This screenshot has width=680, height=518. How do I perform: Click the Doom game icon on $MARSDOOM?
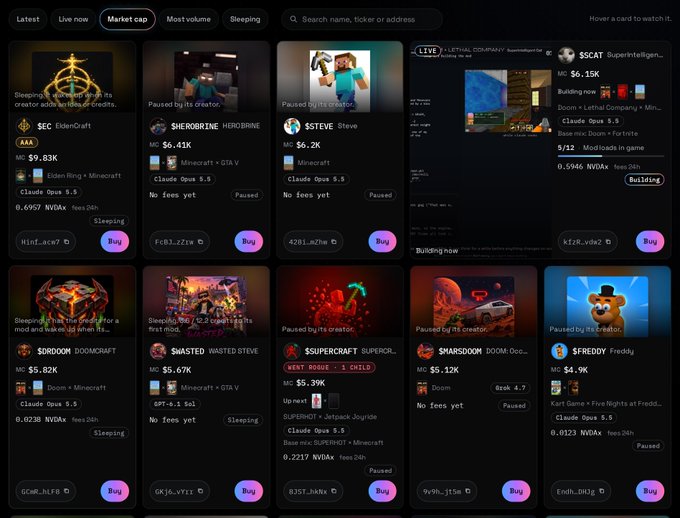click(x=422, y=388)
